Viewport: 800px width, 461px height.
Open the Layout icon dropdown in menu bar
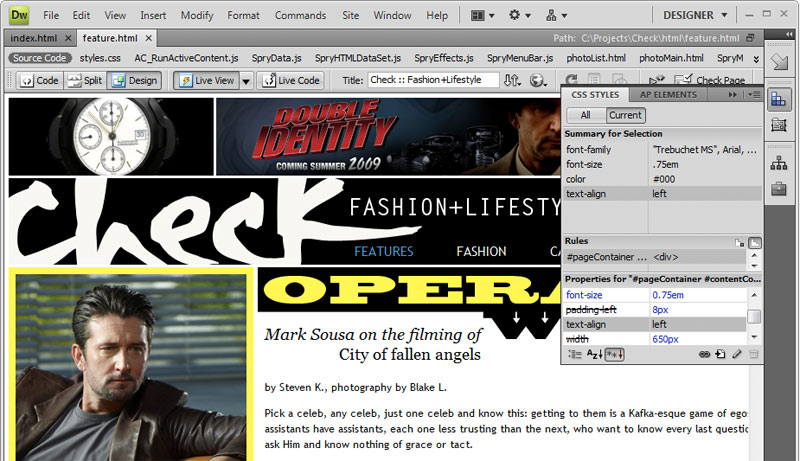coord(482,16)
